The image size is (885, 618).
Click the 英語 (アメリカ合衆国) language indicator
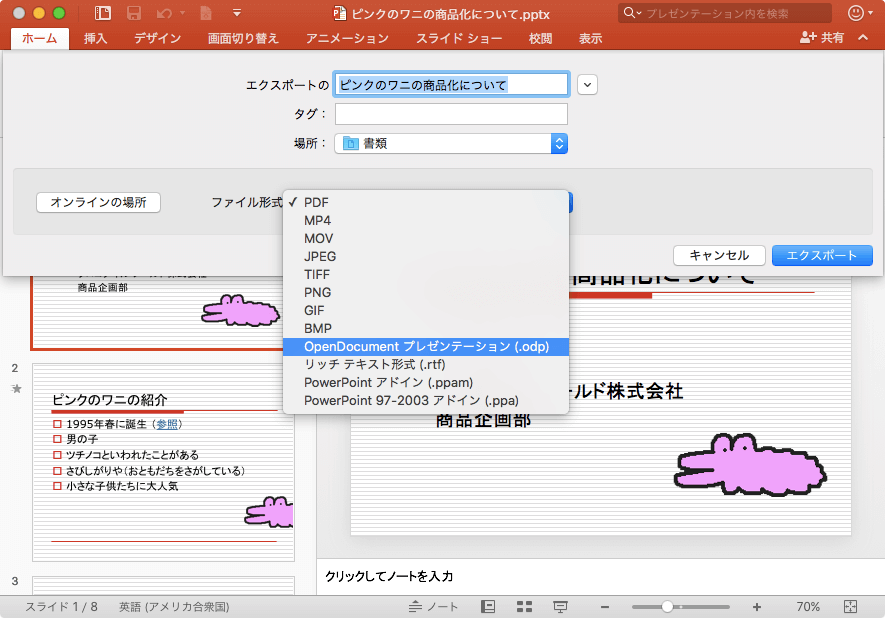174,607
